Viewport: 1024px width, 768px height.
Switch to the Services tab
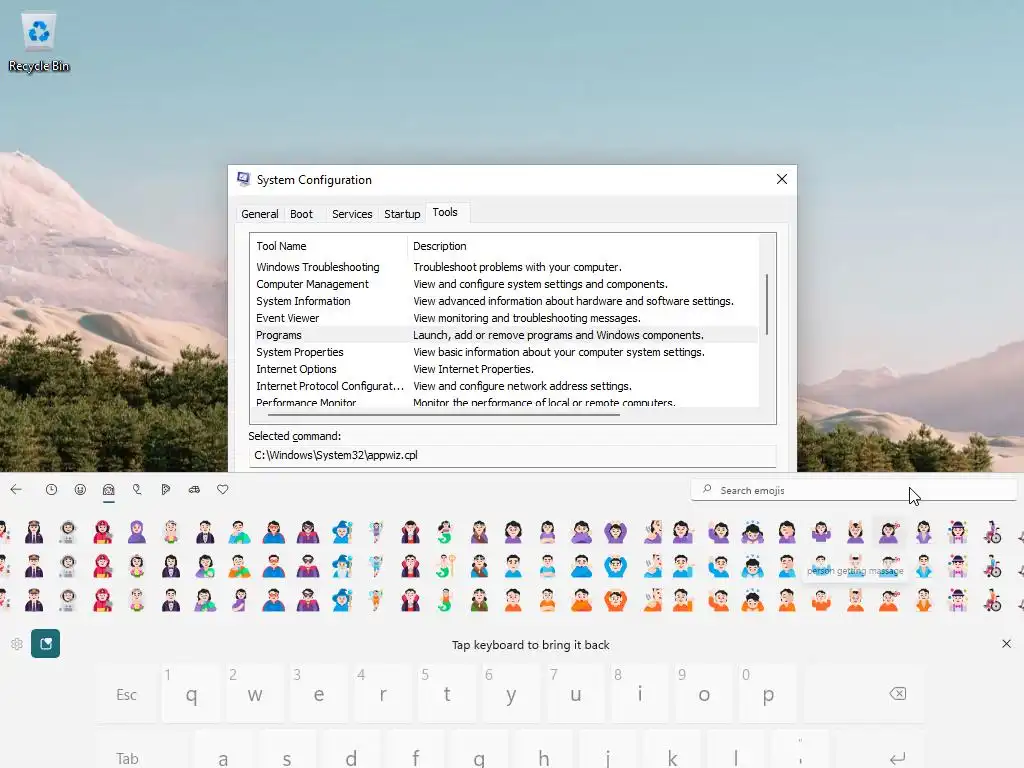[352, 214]
